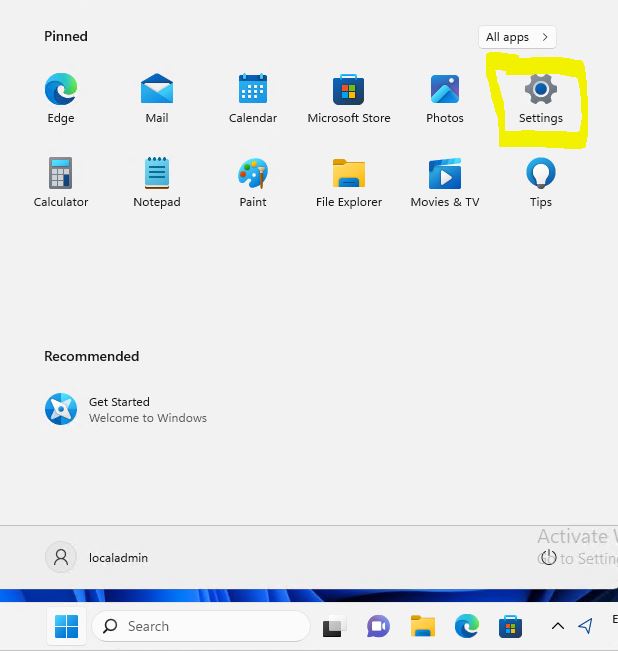Click the location arrow tray icon

[x=586, y=626]
